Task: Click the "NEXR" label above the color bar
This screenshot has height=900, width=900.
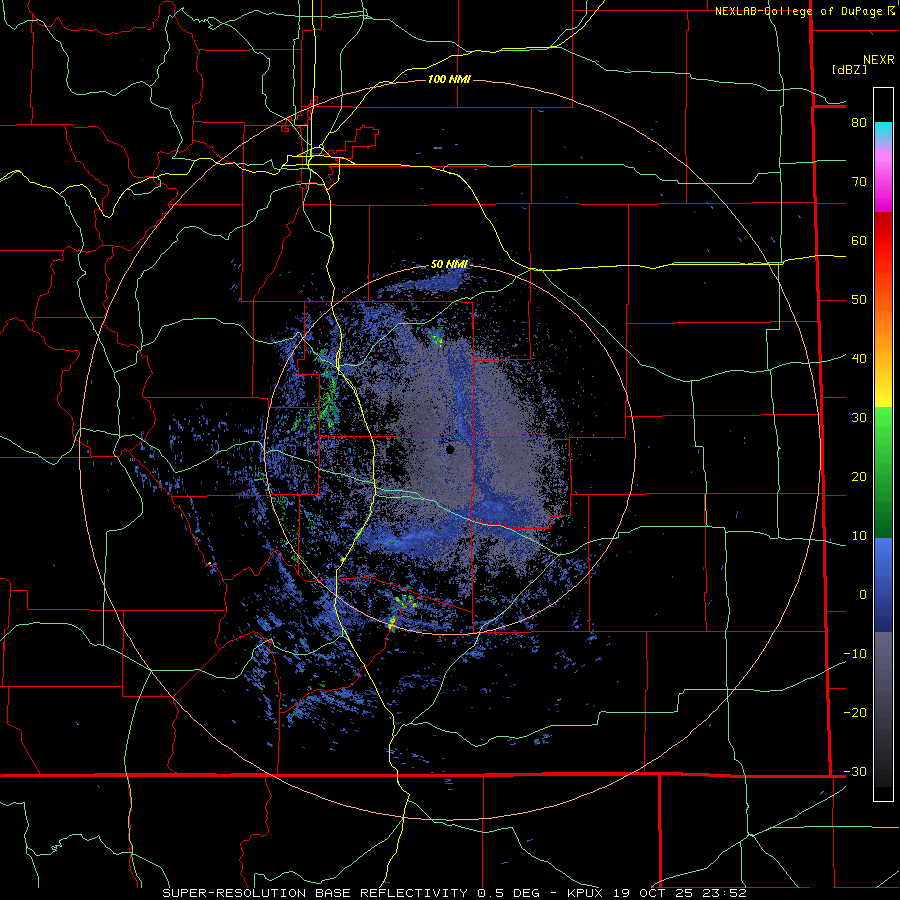Action: click(x=878, y=60)
